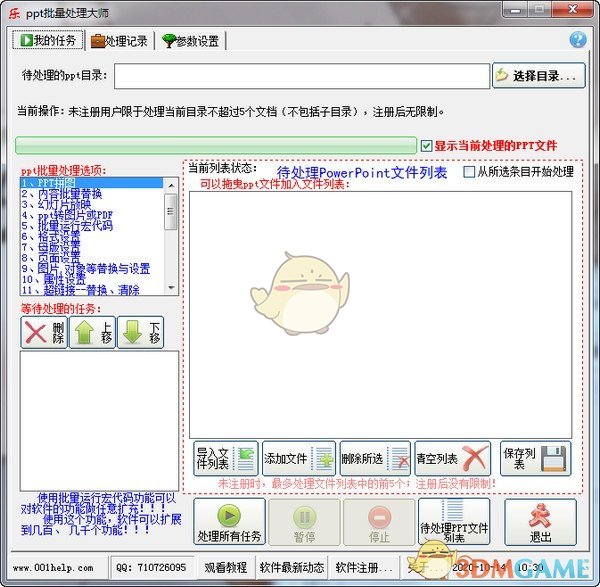Image resolution: width=600 pixels, height=587 pixels.
Task: Click the 等待处理的任务 empty task list box
Action: tap(99, 421)
